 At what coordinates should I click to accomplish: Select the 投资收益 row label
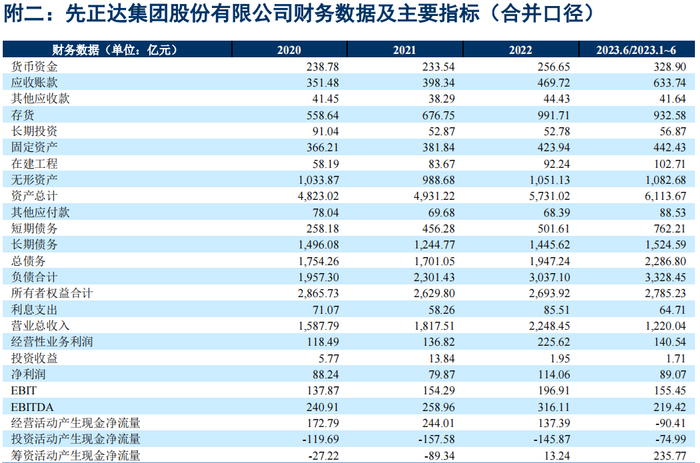pos(34,359)
